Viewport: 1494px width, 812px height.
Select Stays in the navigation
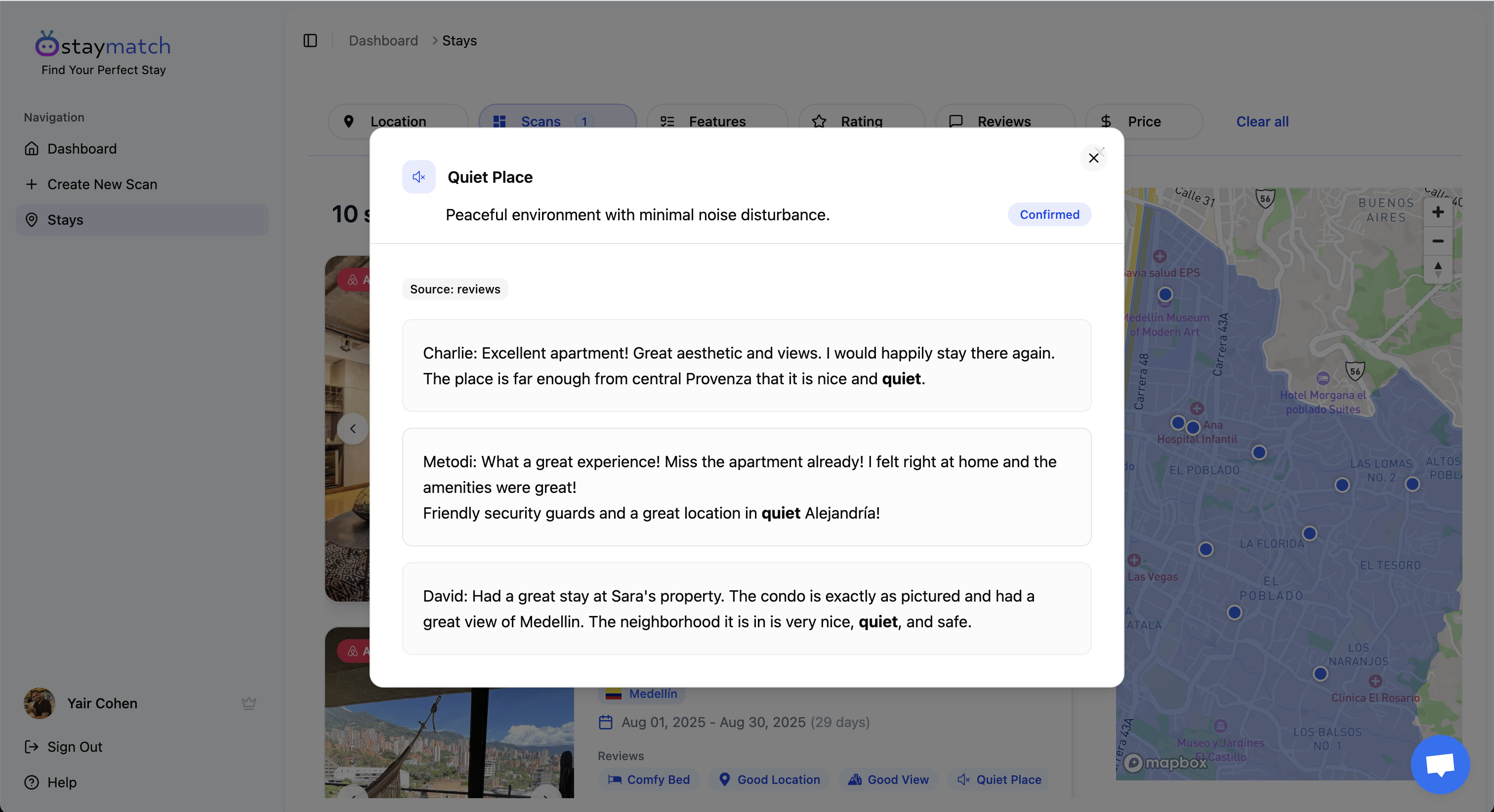142,220
